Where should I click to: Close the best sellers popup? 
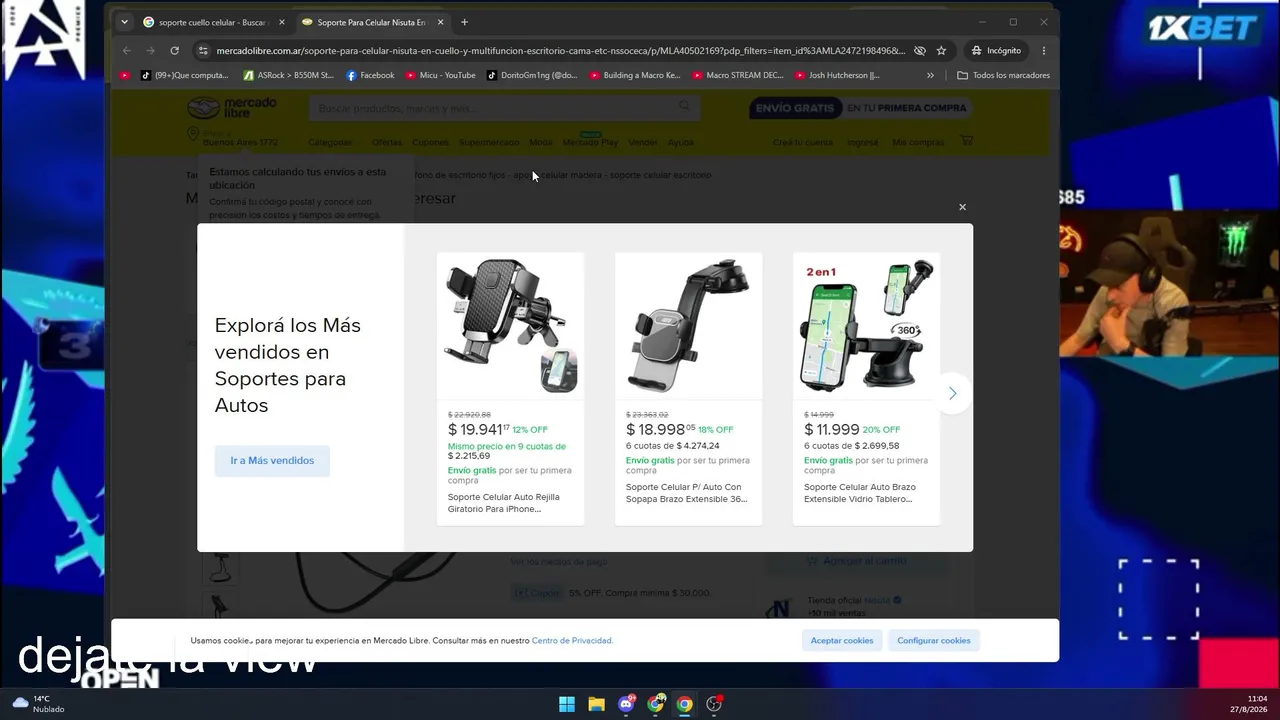pos(962,207)
